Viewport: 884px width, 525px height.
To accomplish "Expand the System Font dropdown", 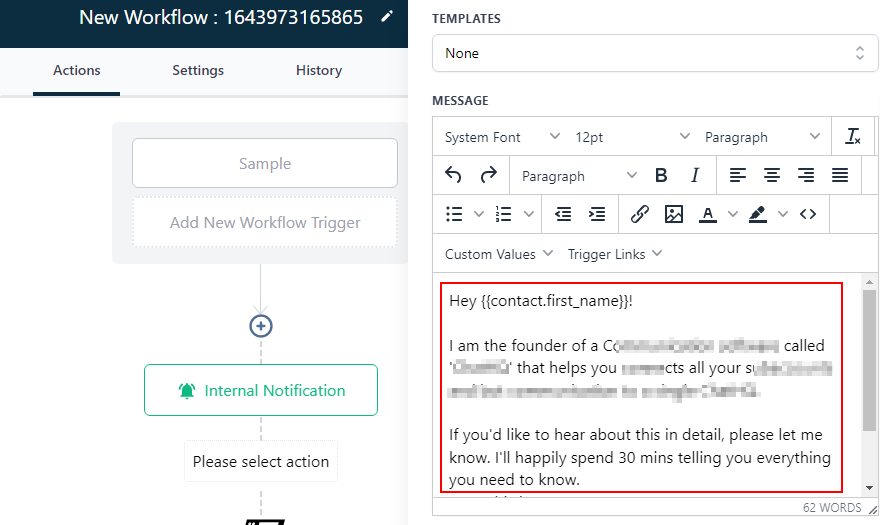I will click(502, 137).
